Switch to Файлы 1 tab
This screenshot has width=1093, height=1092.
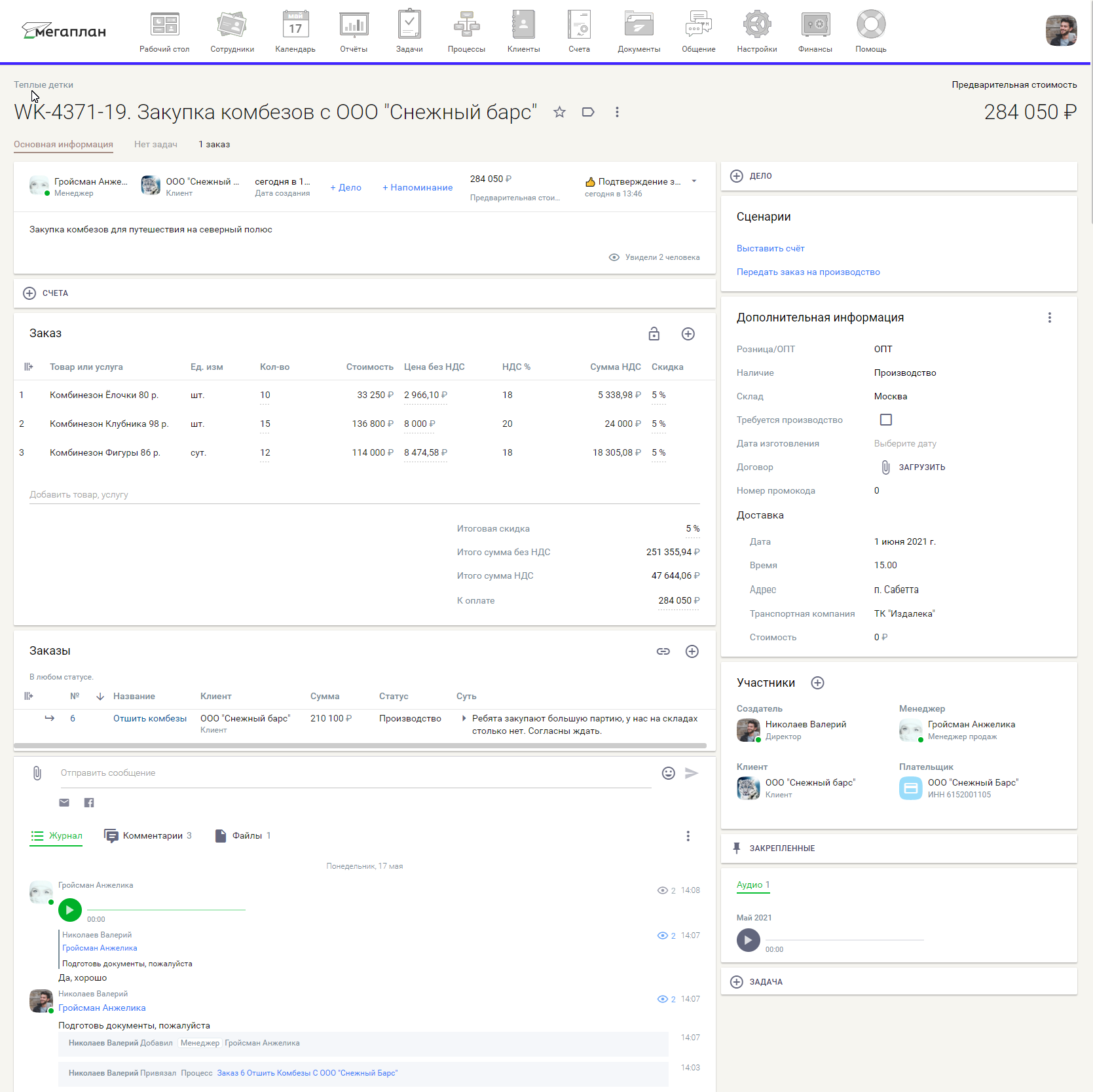243,836
